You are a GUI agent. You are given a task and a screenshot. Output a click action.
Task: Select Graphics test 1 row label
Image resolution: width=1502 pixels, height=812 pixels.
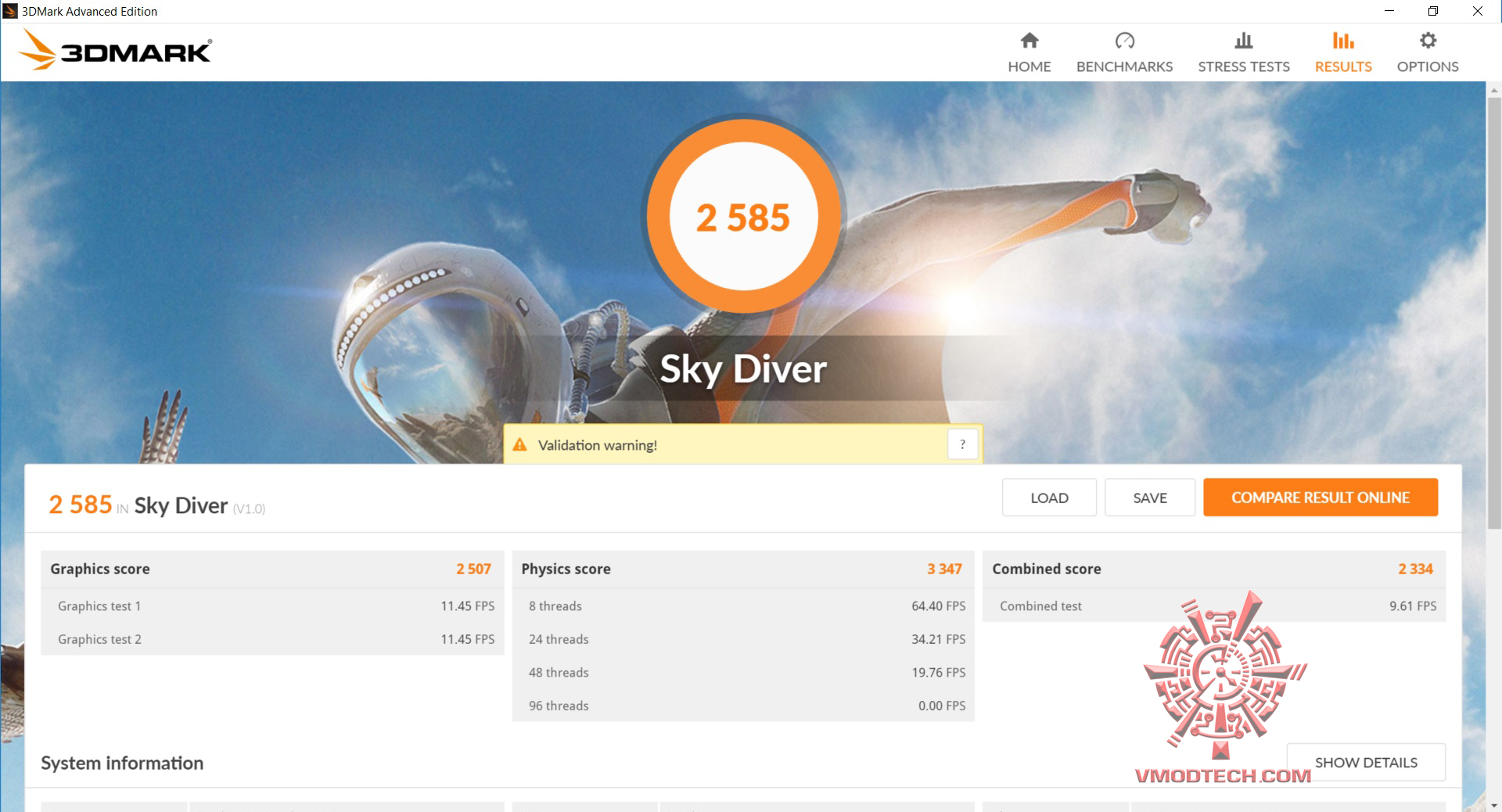[x=99, y=606]
